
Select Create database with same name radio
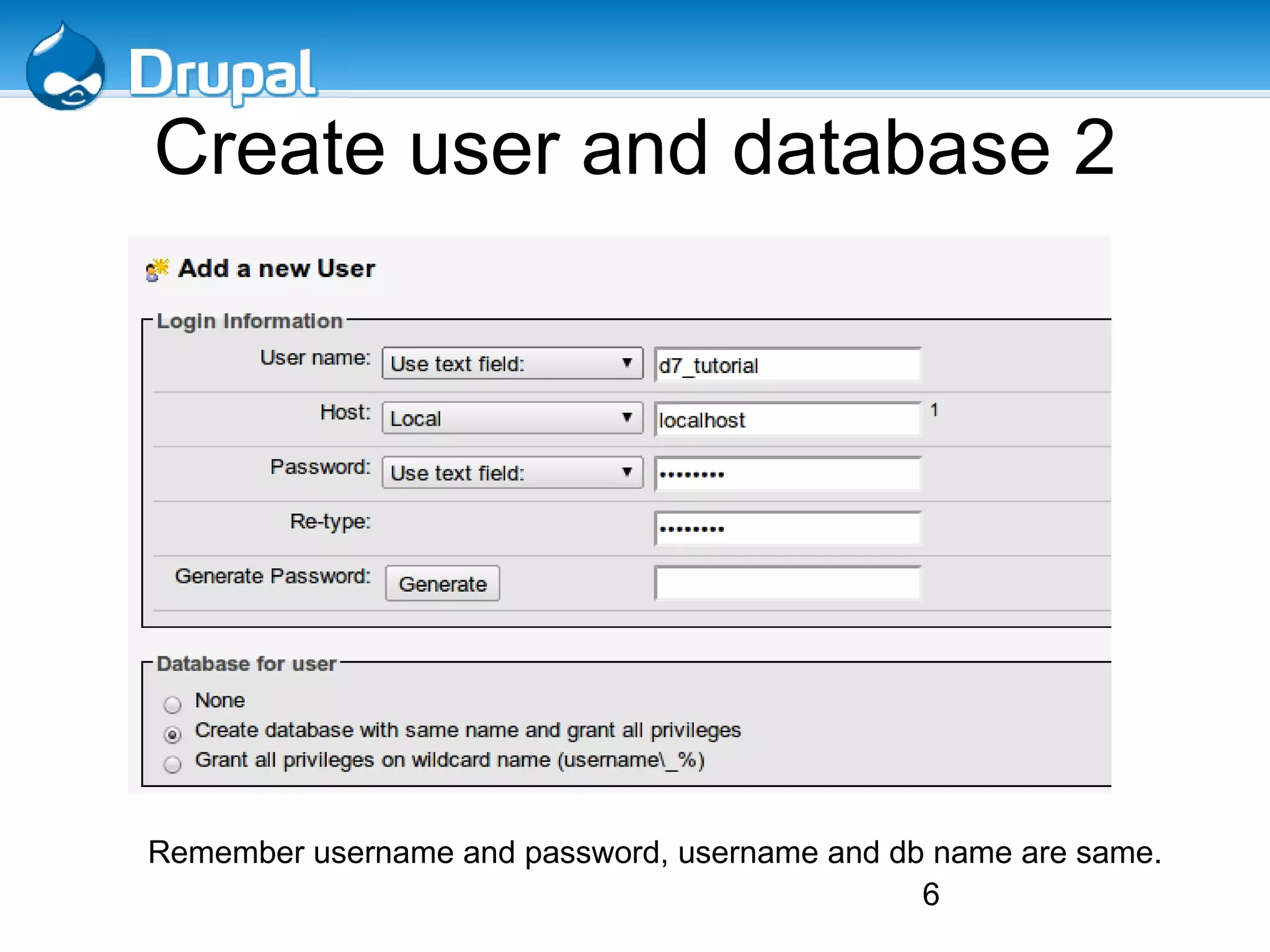click(x=172, y=734)
